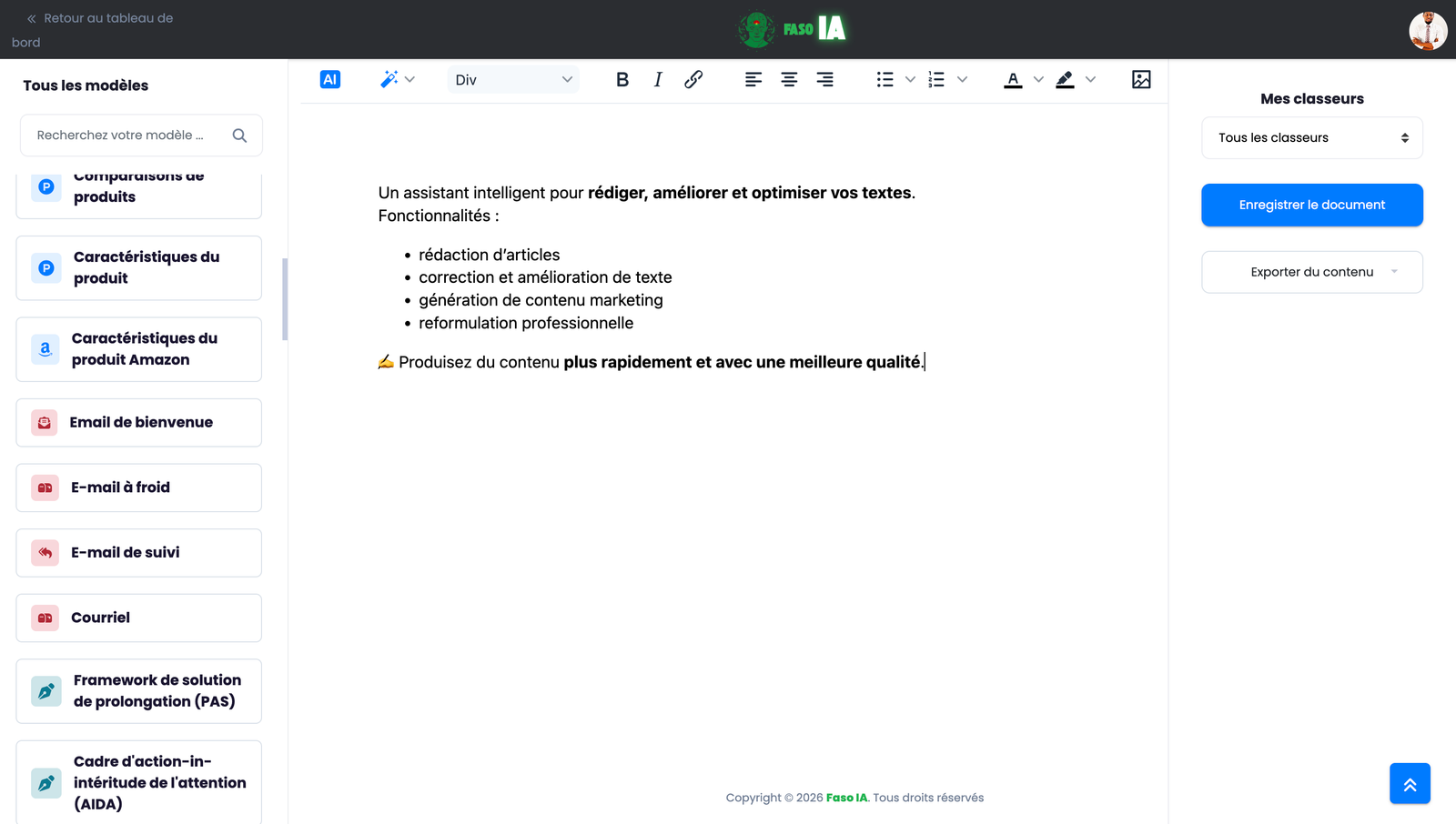Select the Email de bienvenue template

pos(139,423)
